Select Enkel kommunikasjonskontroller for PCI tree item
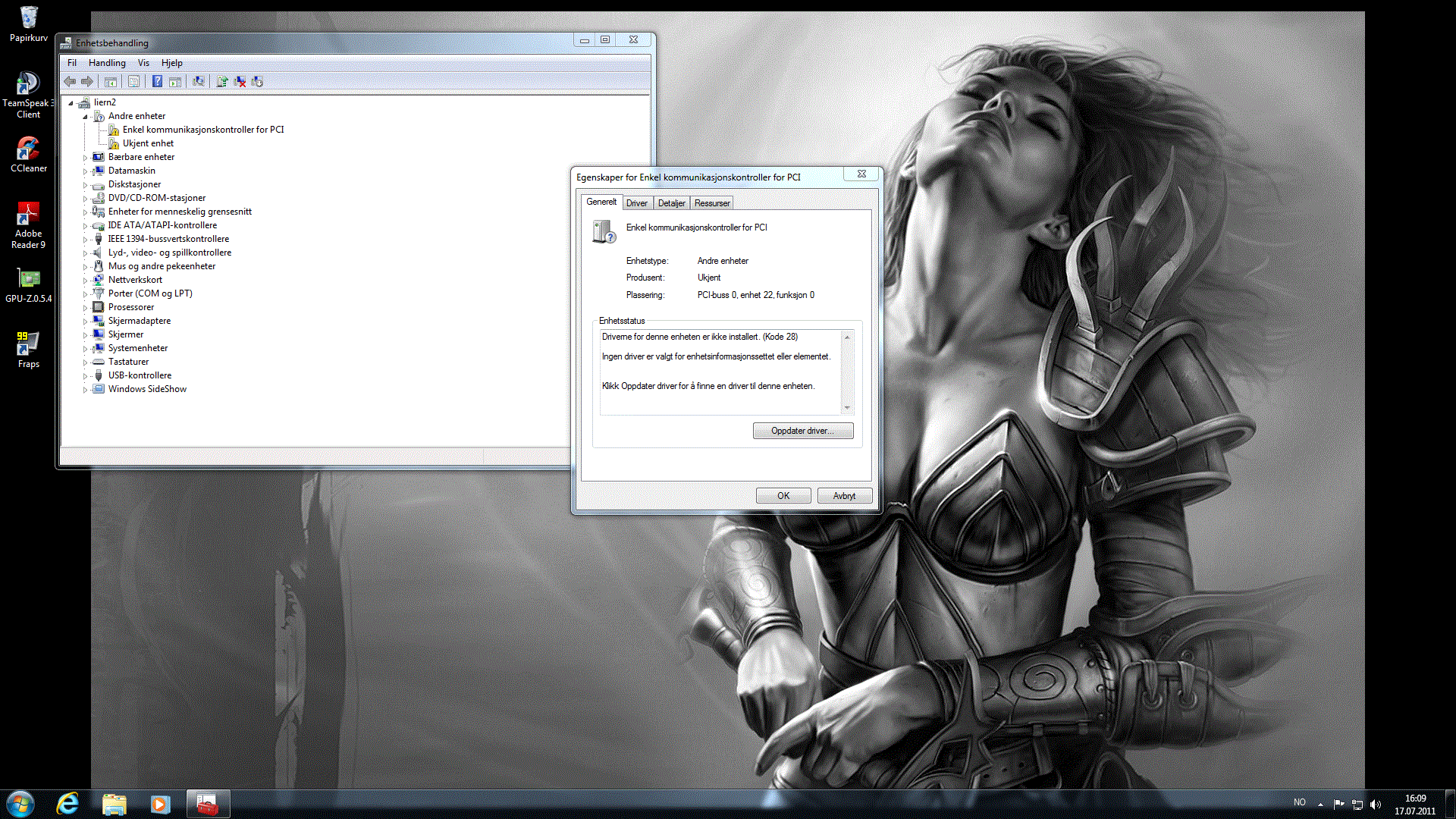 [203, 130]
